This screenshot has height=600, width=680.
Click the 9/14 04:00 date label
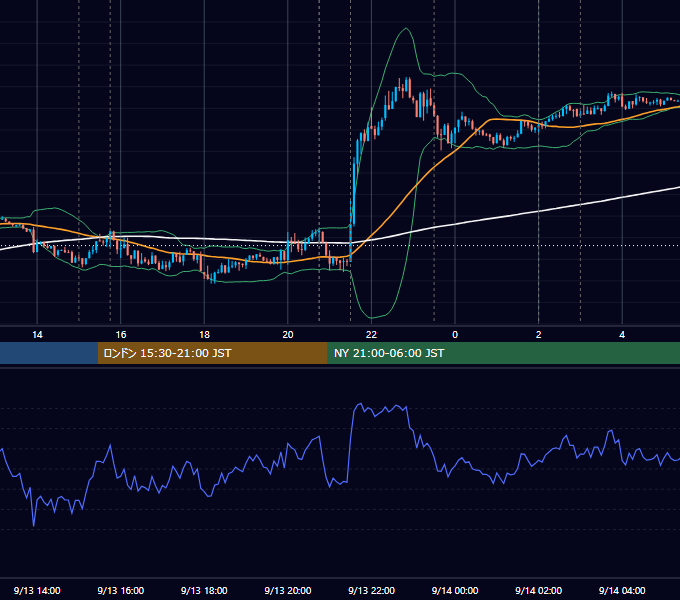(622, 590)
